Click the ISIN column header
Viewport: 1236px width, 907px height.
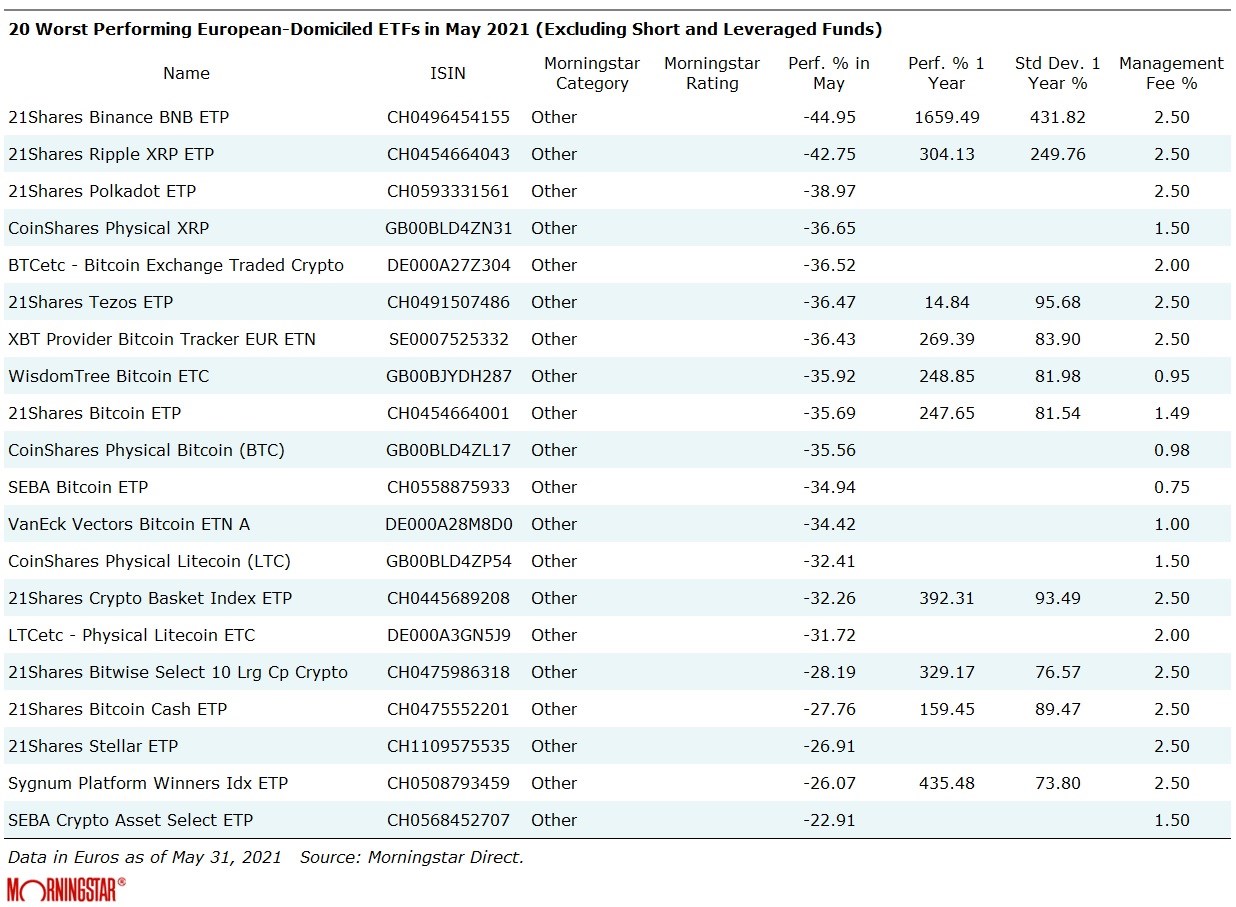tap(448, 73)
